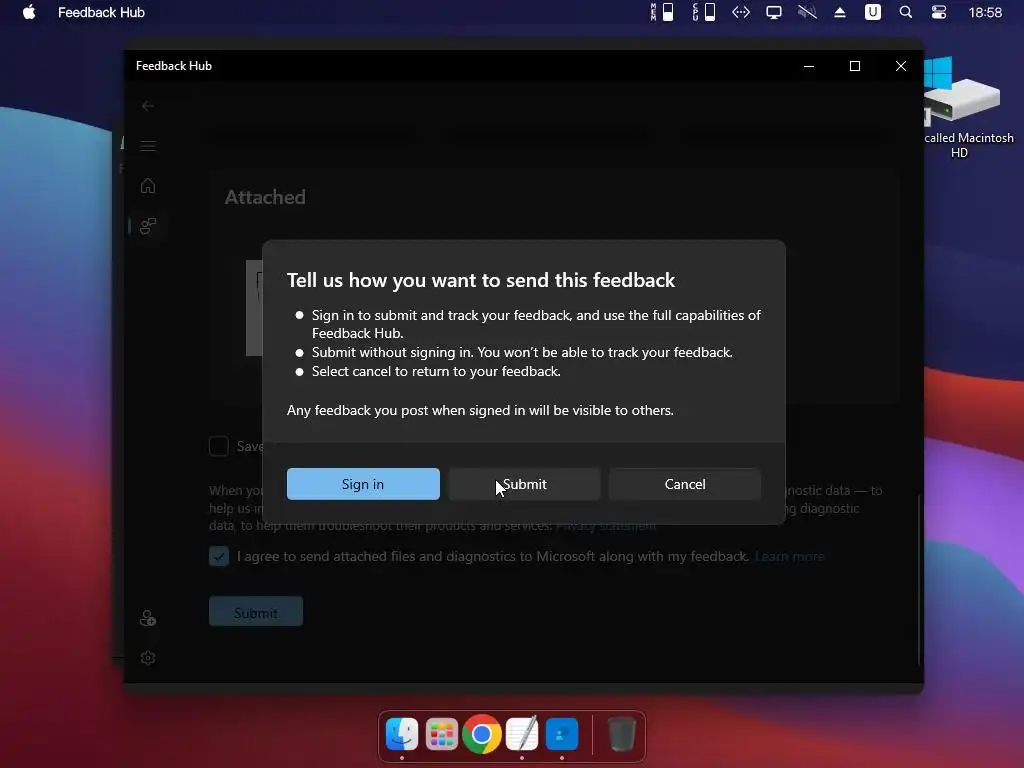Uncheck the agree to send diagnostics checkbox
Screen dimensions: 1024x768
pos(219,556)
